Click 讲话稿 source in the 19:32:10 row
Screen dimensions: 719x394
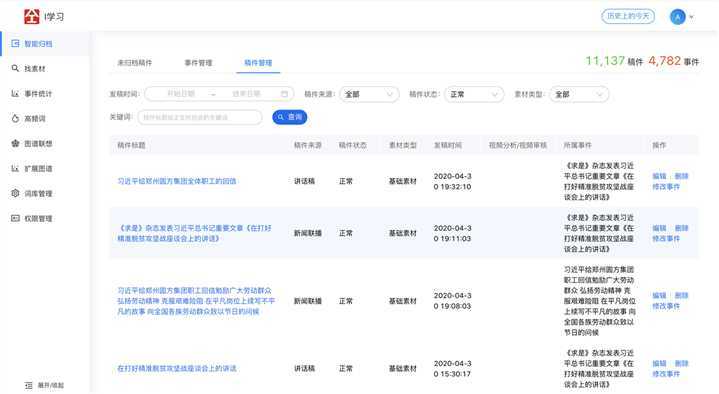(304, 181)
